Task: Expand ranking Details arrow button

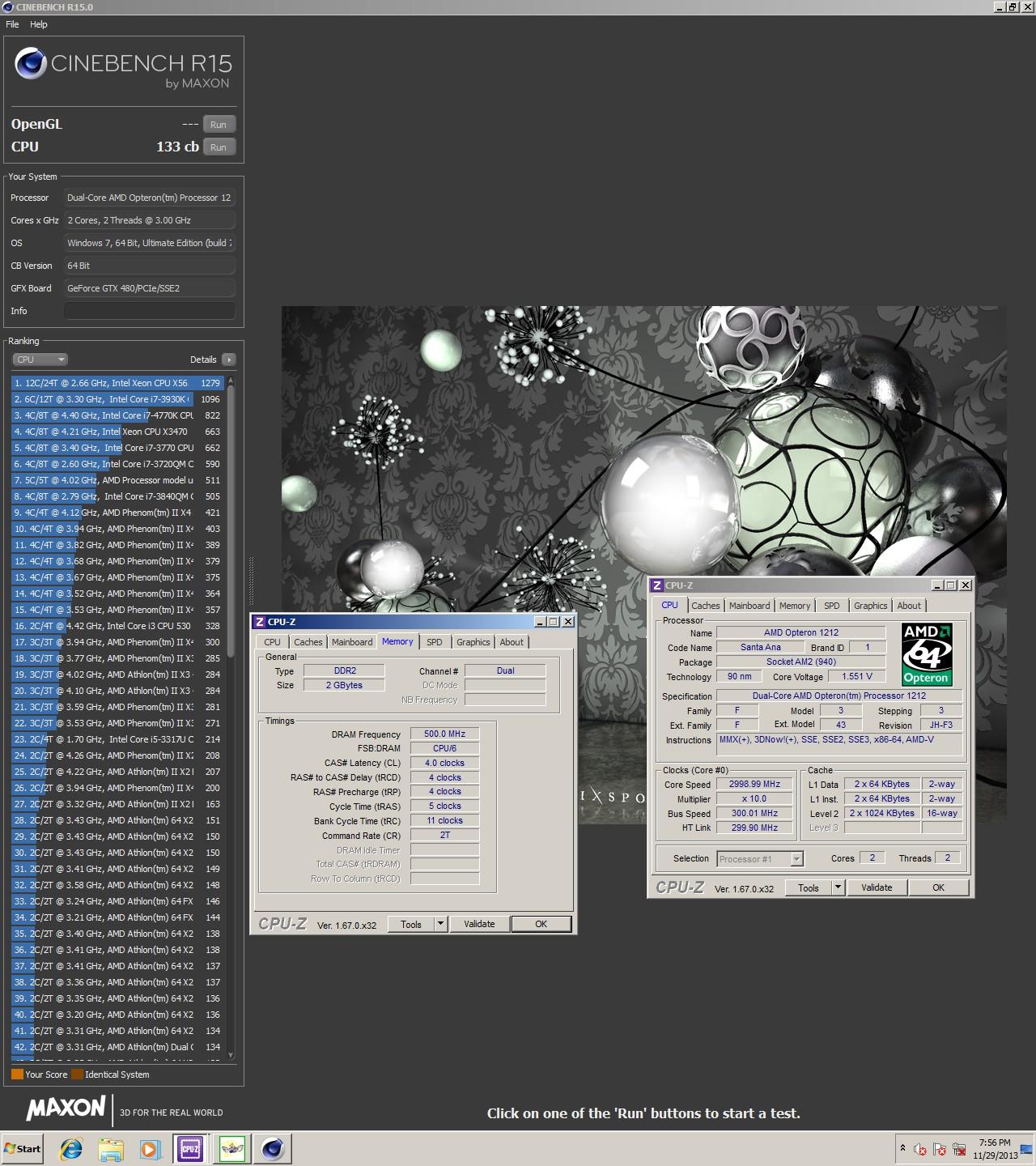Action: 228,360
